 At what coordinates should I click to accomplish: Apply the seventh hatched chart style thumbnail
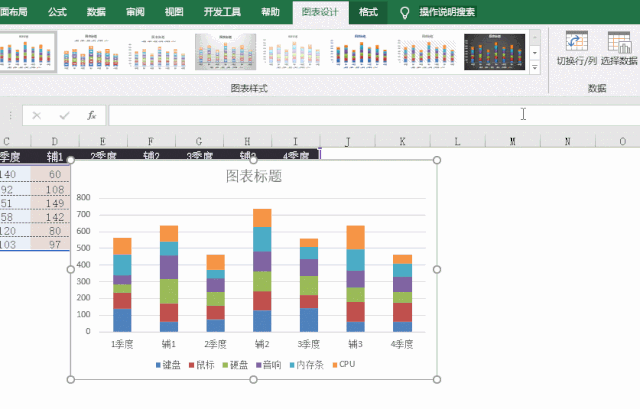427,52
